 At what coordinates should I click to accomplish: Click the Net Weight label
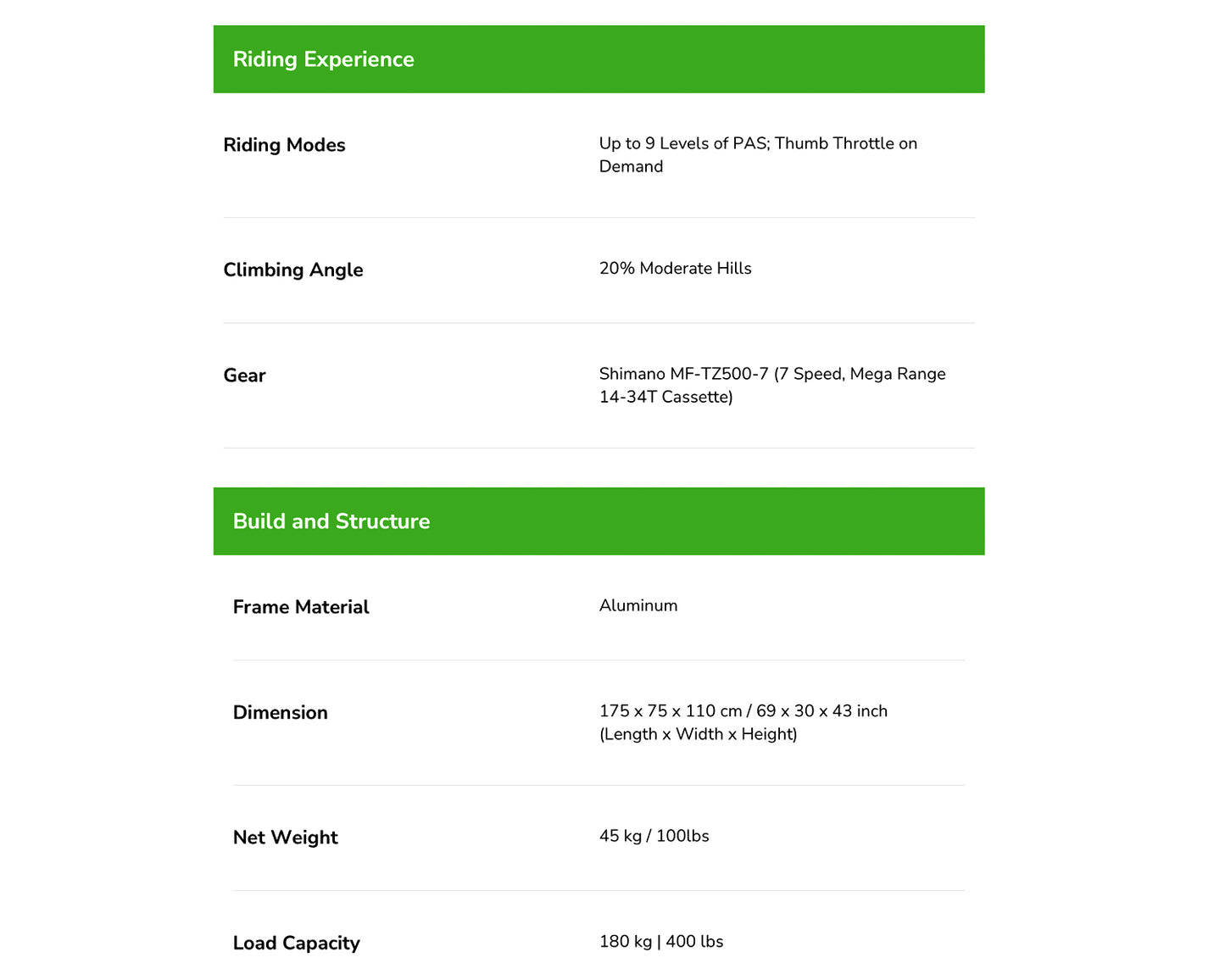point(286,838)
